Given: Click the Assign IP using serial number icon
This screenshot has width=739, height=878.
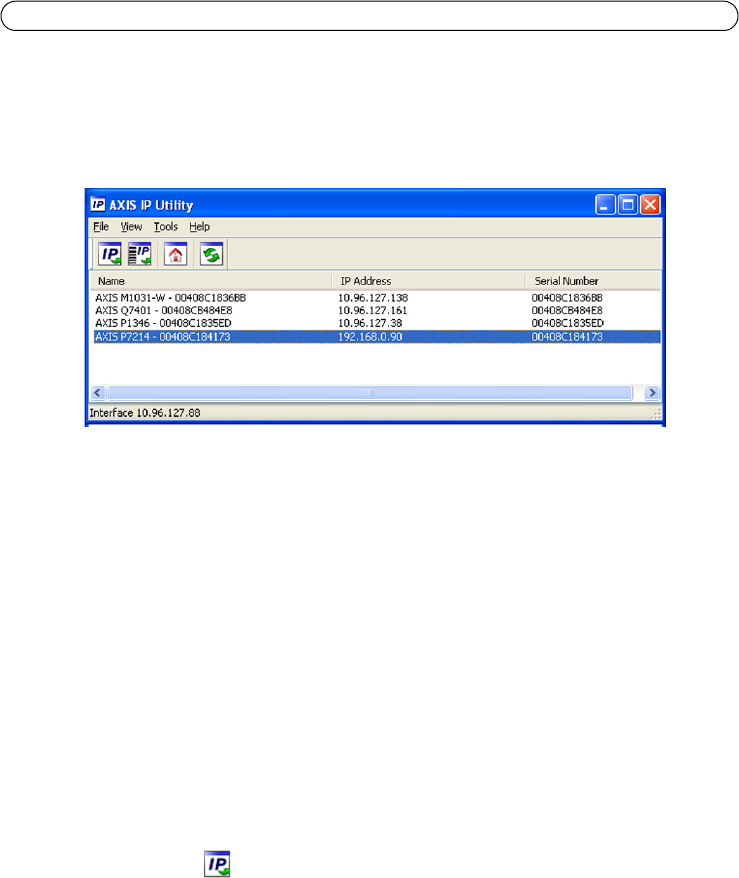Looking at the screenshot, I should pos(139,255).
